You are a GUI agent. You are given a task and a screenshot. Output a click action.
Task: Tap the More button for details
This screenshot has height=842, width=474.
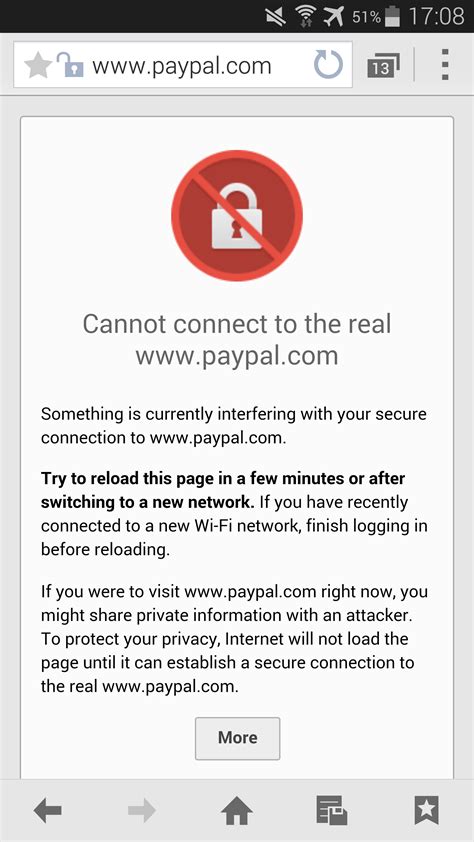pos(237,738)
